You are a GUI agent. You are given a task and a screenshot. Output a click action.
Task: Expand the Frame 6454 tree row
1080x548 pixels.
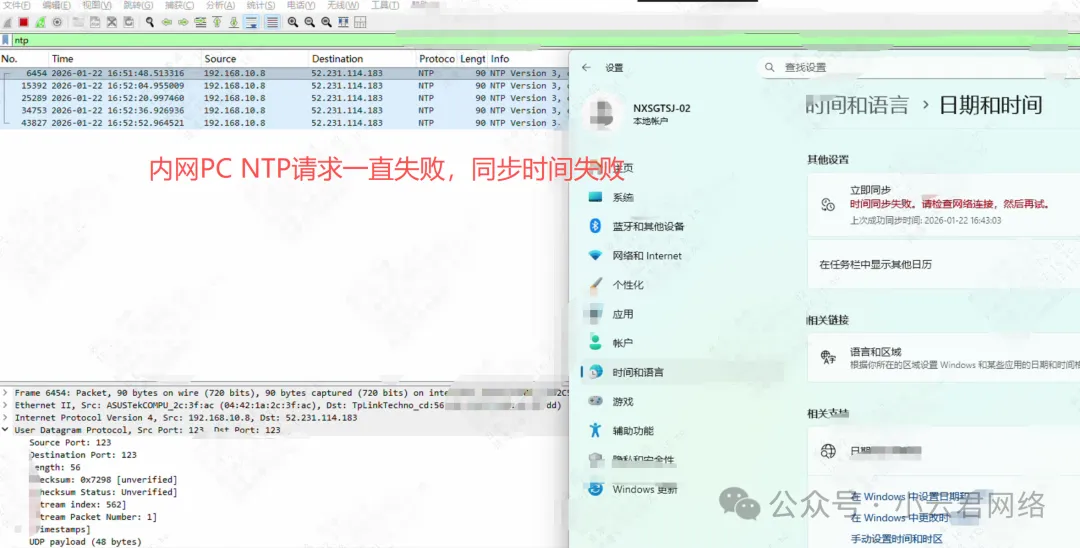click(7, 393)
